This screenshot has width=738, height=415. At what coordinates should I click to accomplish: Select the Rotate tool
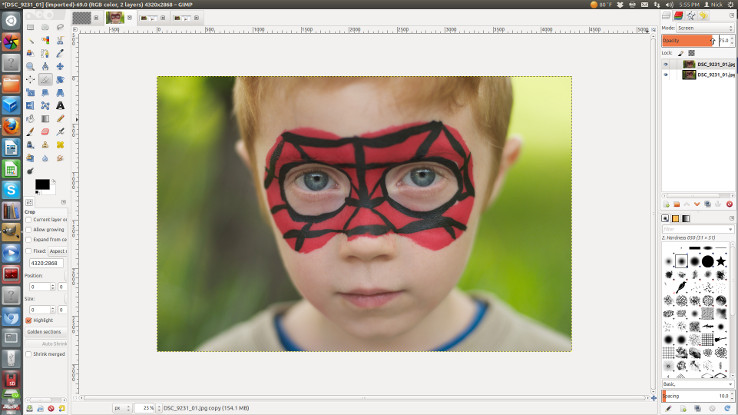point(60,80)
